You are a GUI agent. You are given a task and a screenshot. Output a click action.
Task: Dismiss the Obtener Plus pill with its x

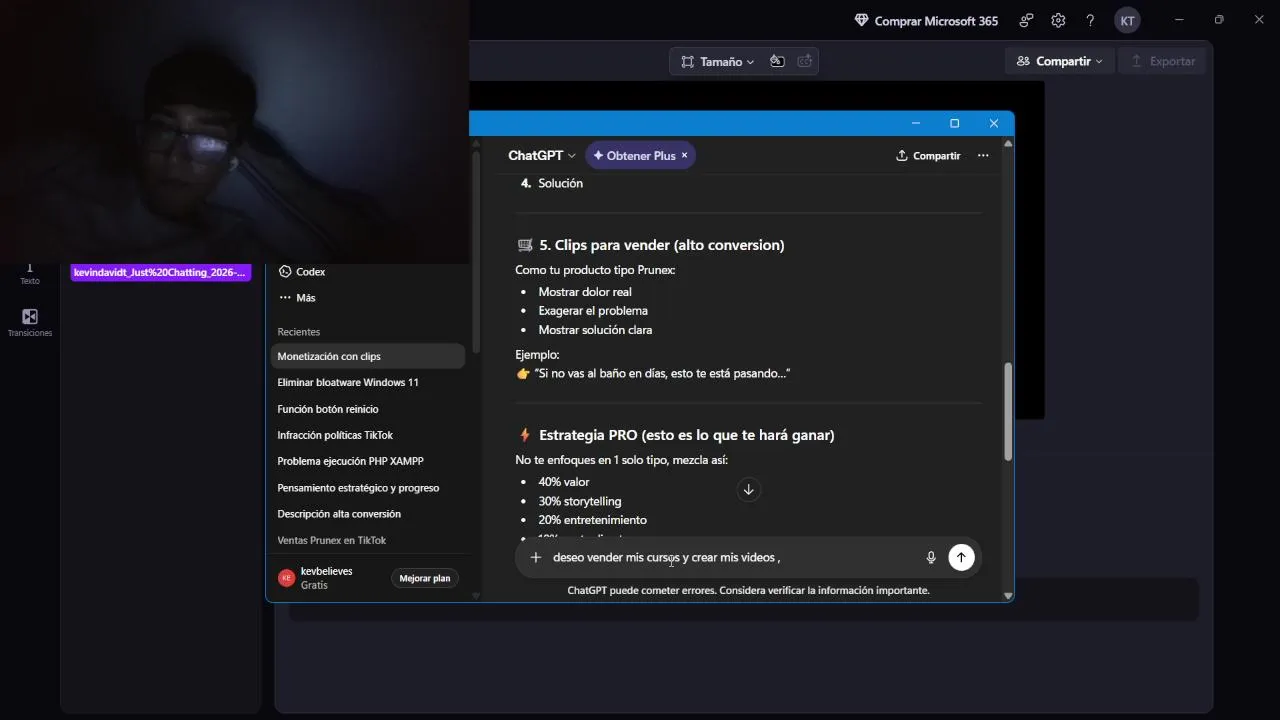click(684, 155)
